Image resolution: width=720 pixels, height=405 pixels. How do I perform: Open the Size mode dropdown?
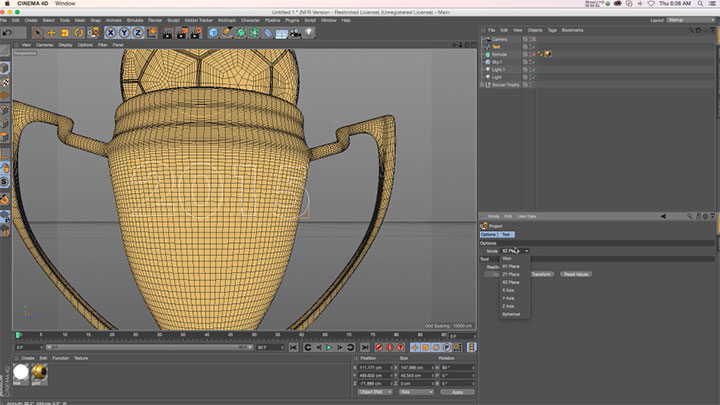coord(416,392)
